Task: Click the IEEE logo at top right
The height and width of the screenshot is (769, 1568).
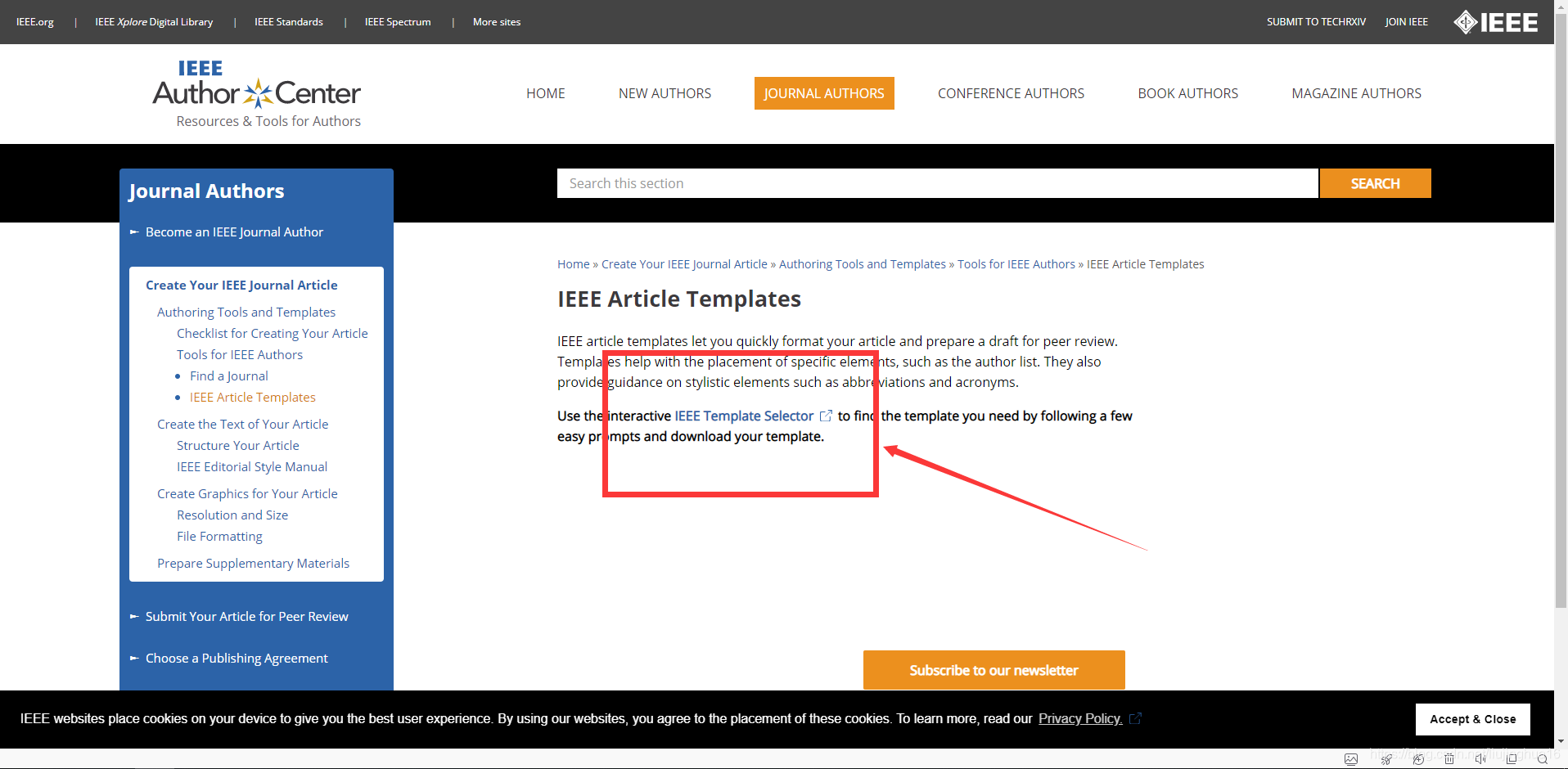Action: coord(1495,22)
